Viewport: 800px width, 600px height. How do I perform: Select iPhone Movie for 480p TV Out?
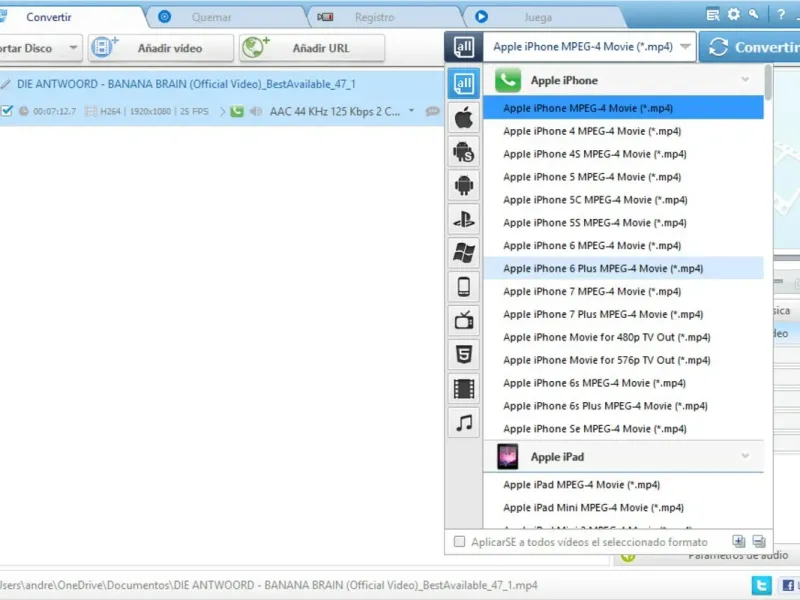[623, 337]
